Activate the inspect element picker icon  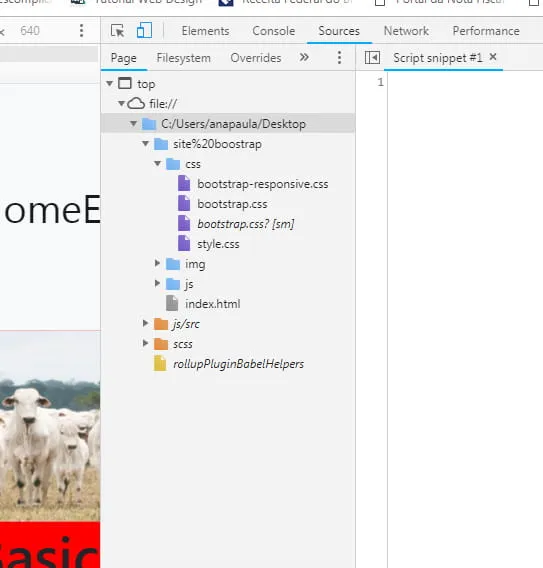pyautogui.click(x=117, y=31)
